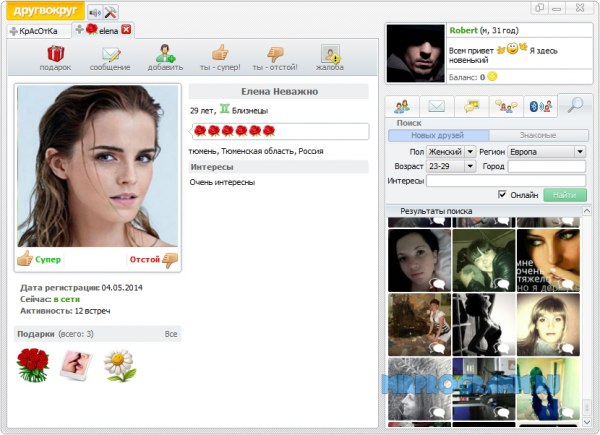Close the elena tab
The image size is (600, 435).
pyautogui.click(x=126, y=30)
